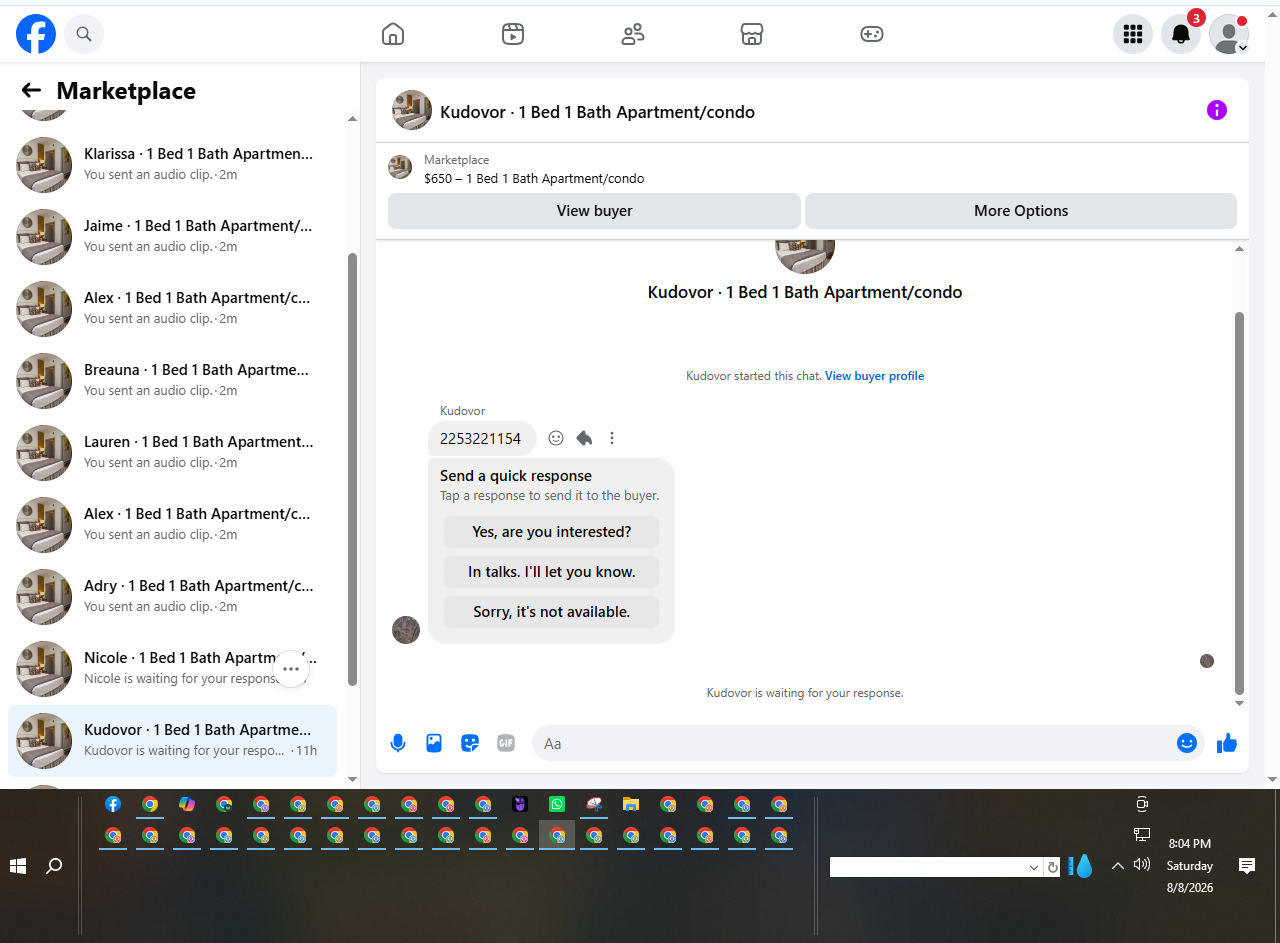Show hidden system tray icons
Image resolution: width=1280 pixels, height=943 pixels.
tap(1118, 866)
